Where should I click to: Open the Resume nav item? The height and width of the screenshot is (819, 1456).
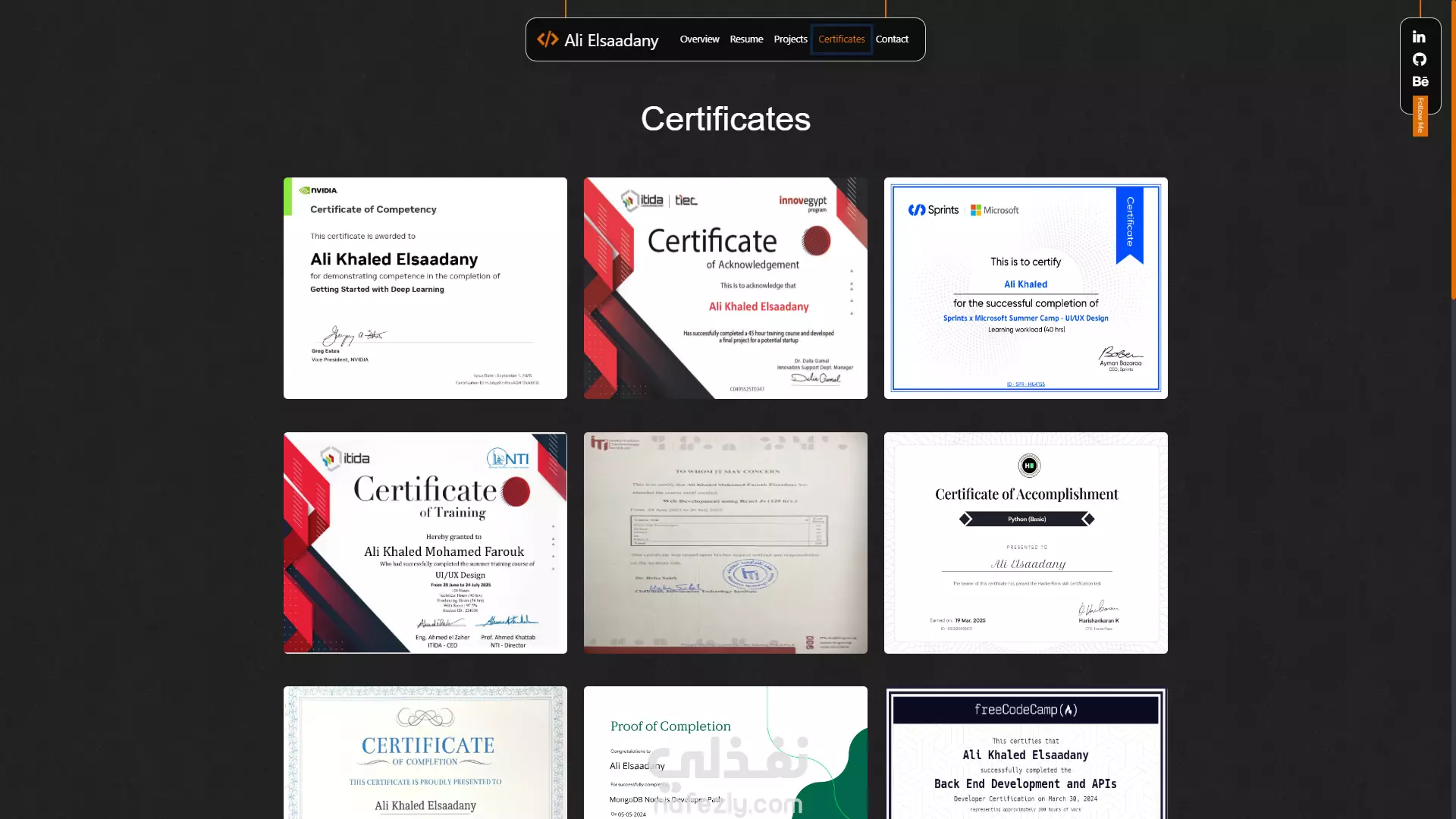(x=746, y=39)
